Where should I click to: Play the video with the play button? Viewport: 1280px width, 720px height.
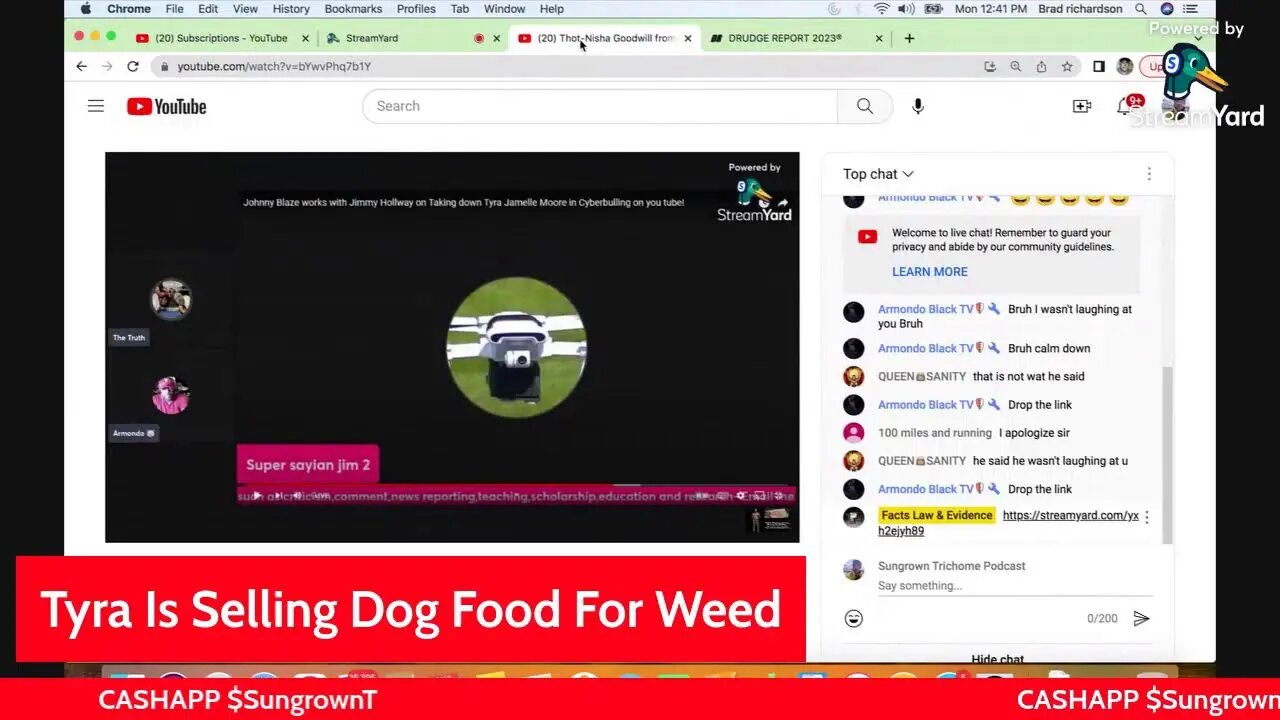pos(258,496)
